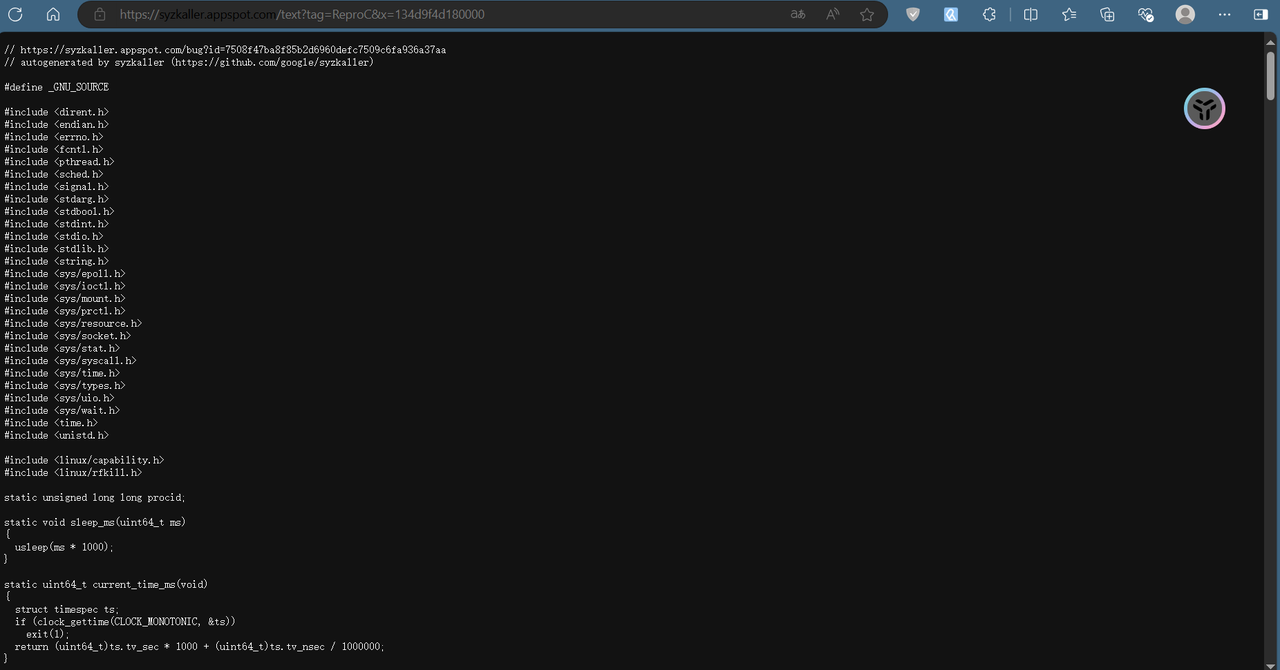Click the "#include <dirent.h>" line
Screen dimensions: 1280x670
pyautogui.click(x=56, y=112)
